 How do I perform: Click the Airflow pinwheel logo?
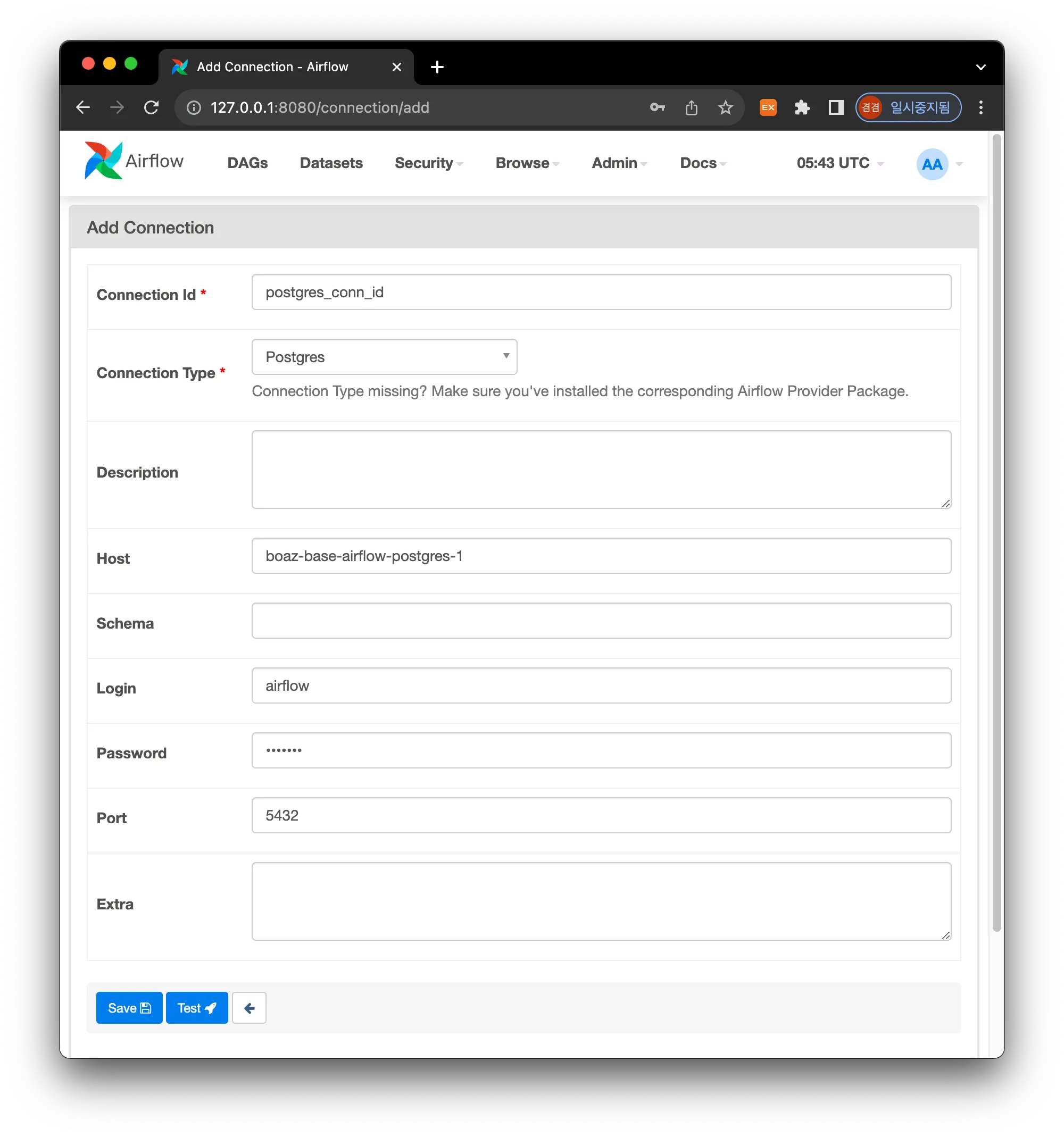coord(104,161)
